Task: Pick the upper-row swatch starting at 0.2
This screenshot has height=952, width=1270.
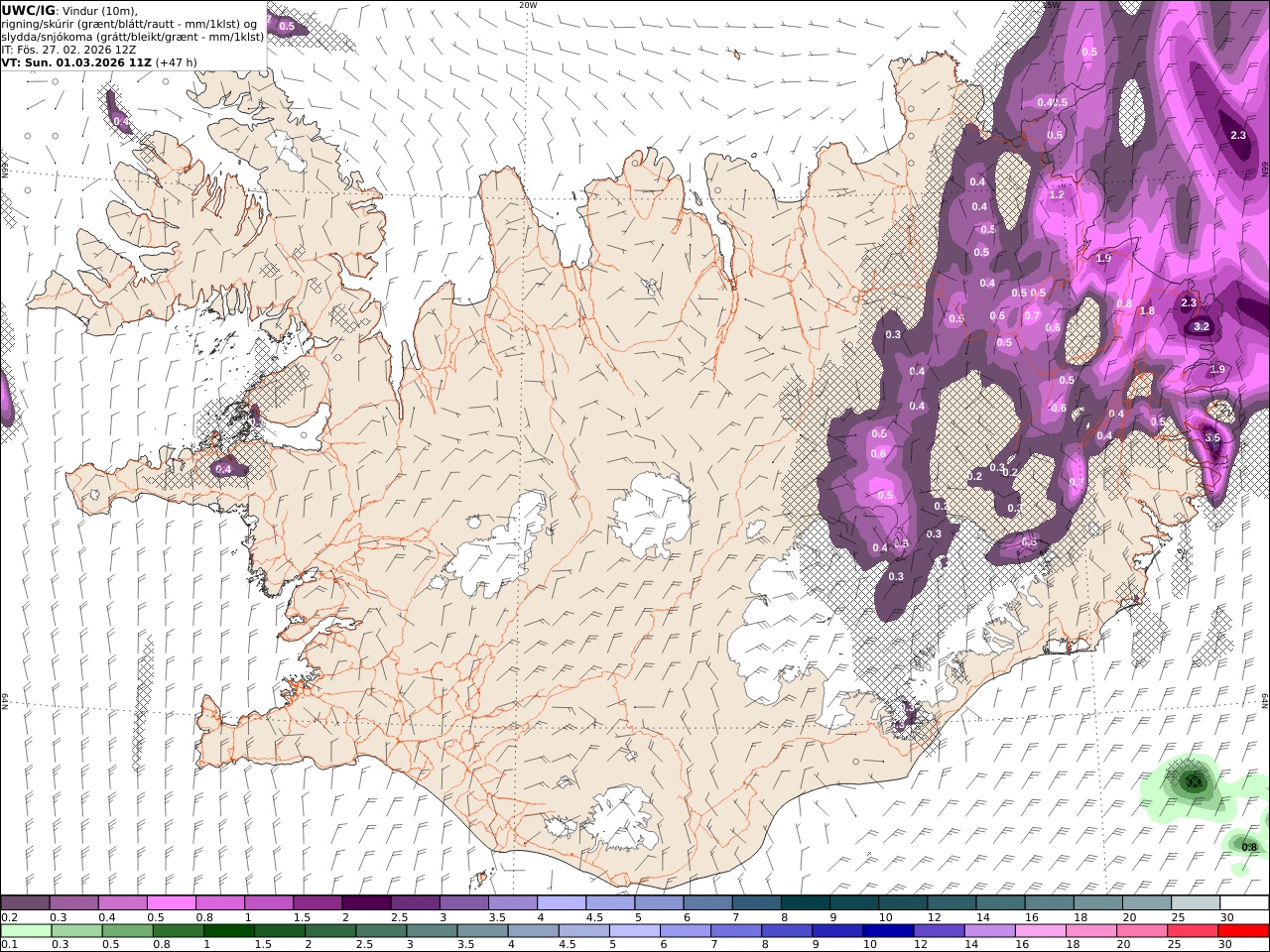Action: pyautogui.click(x=25, y=903)
